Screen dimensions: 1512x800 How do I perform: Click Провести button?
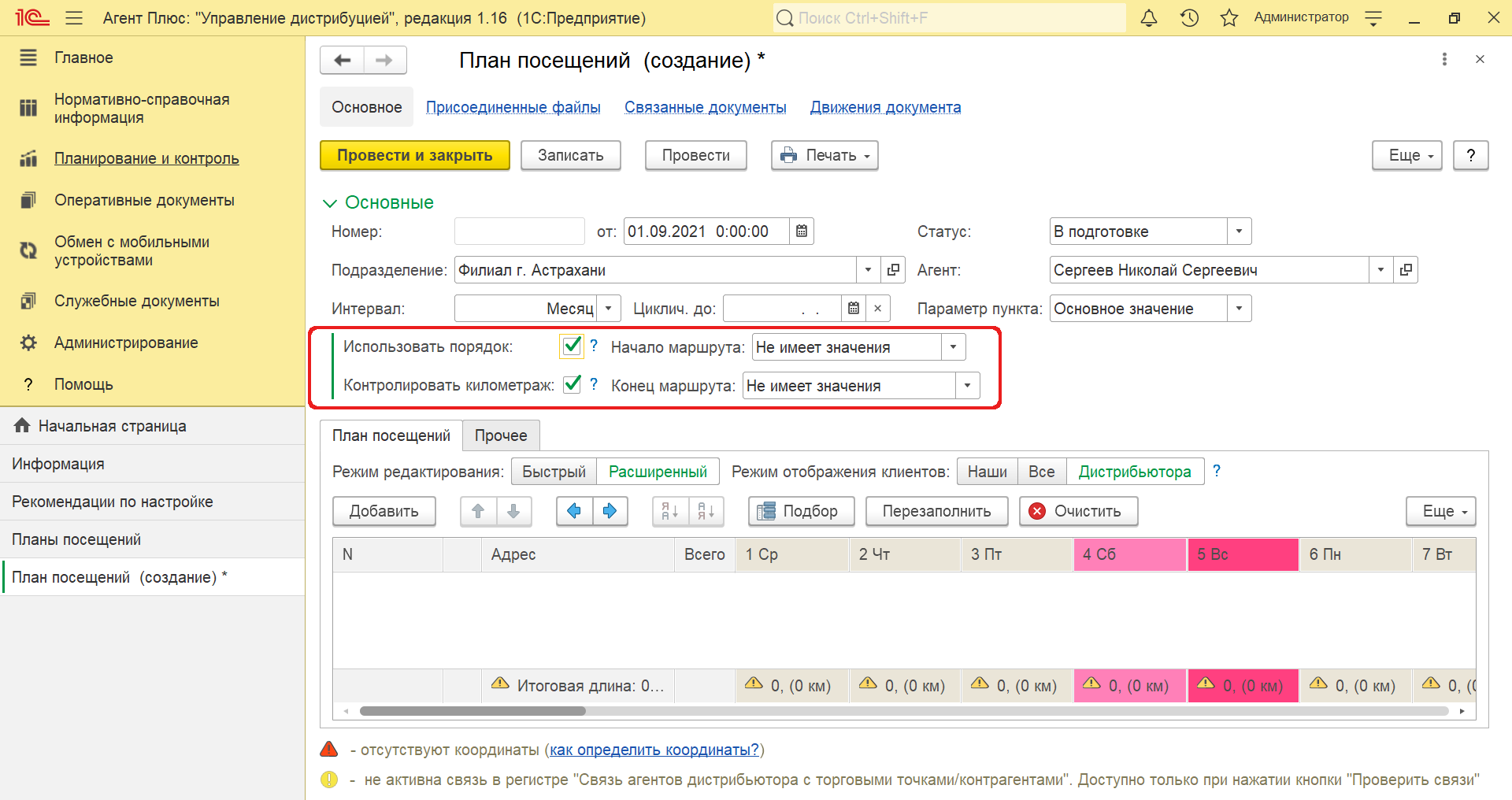[x=696, y=155]
